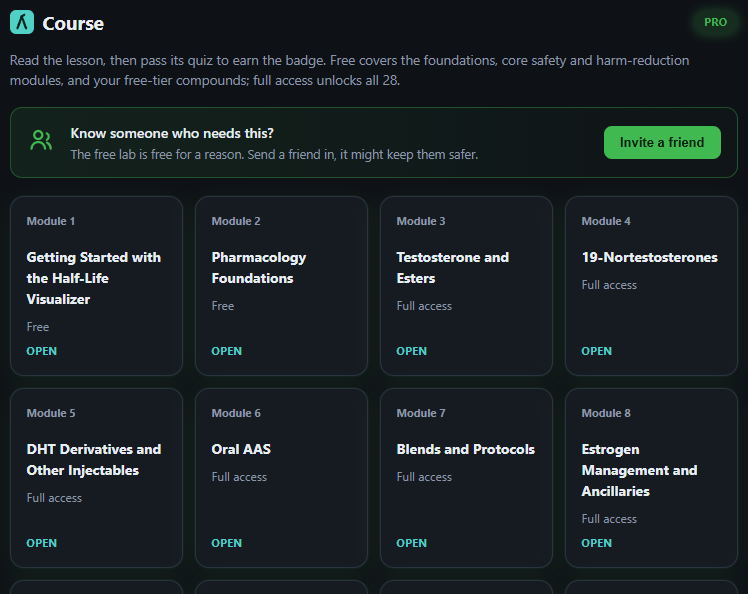Select the 19-Nortestosterones card title
Image resolution: width=748 pixels, height=594 pixels.
649,258
